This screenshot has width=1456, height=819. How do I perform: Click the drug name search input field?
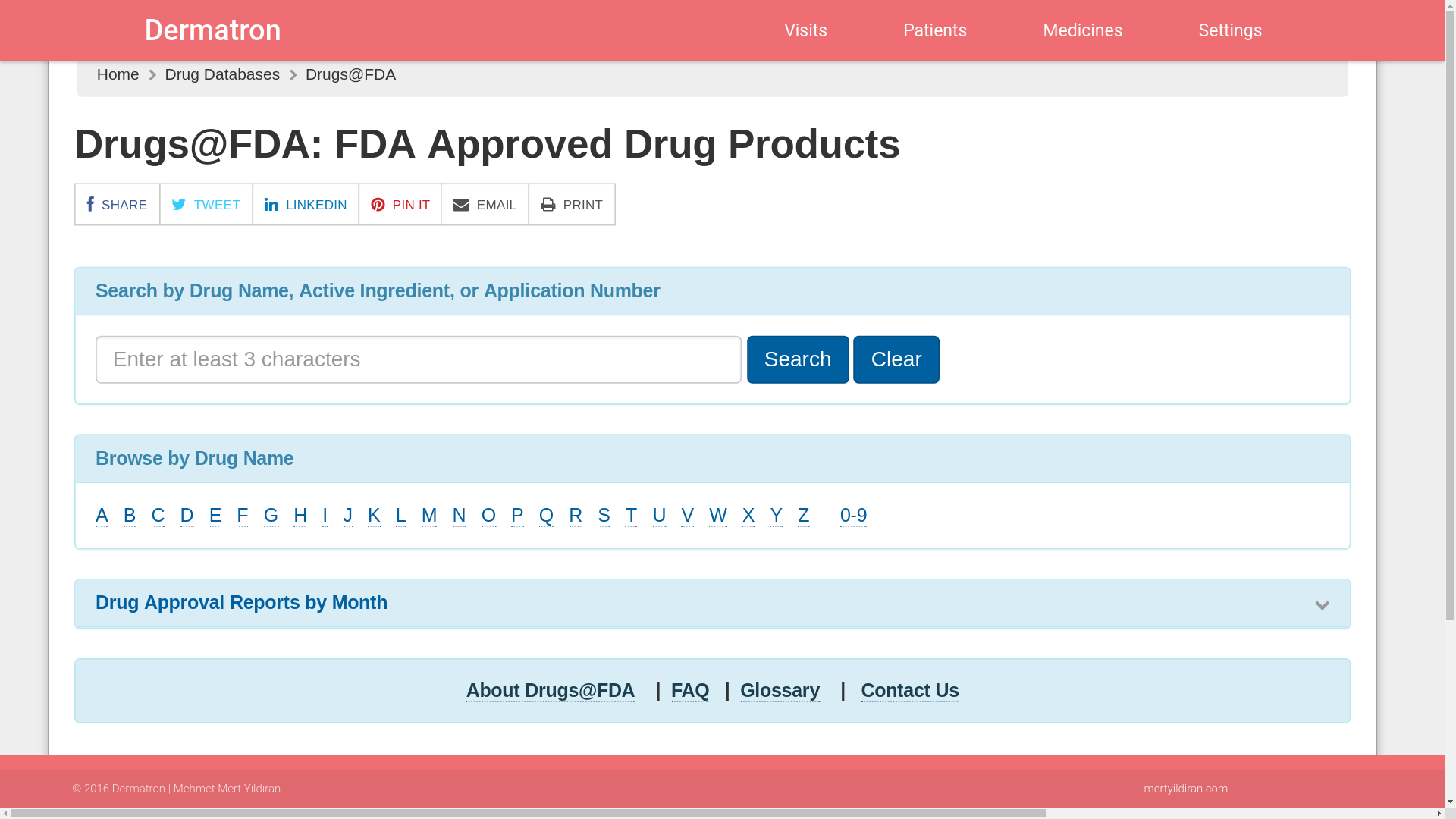(x=418, y=359)
